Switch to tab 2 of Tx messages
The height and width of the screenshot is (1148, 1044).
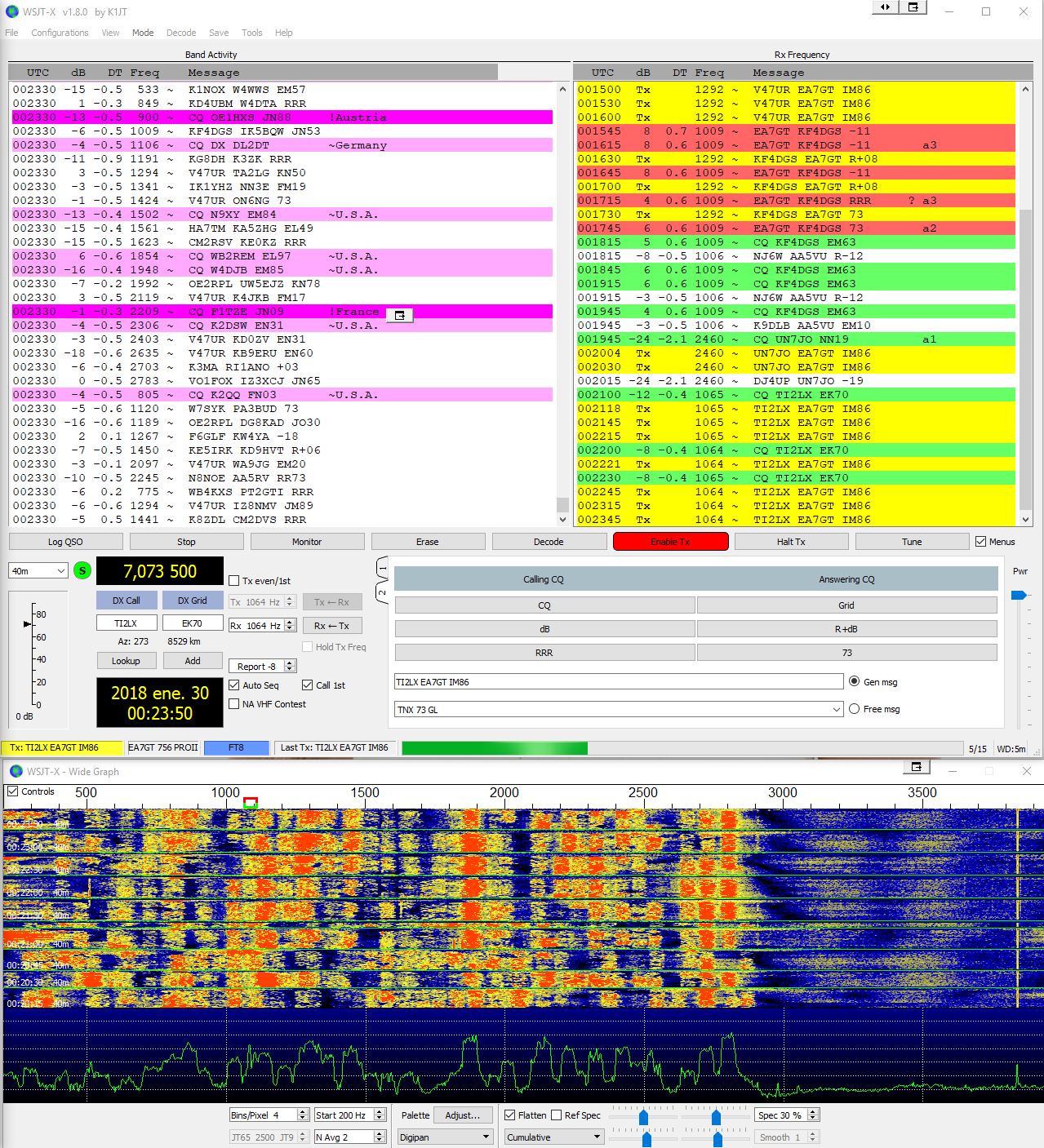point(381,592)
